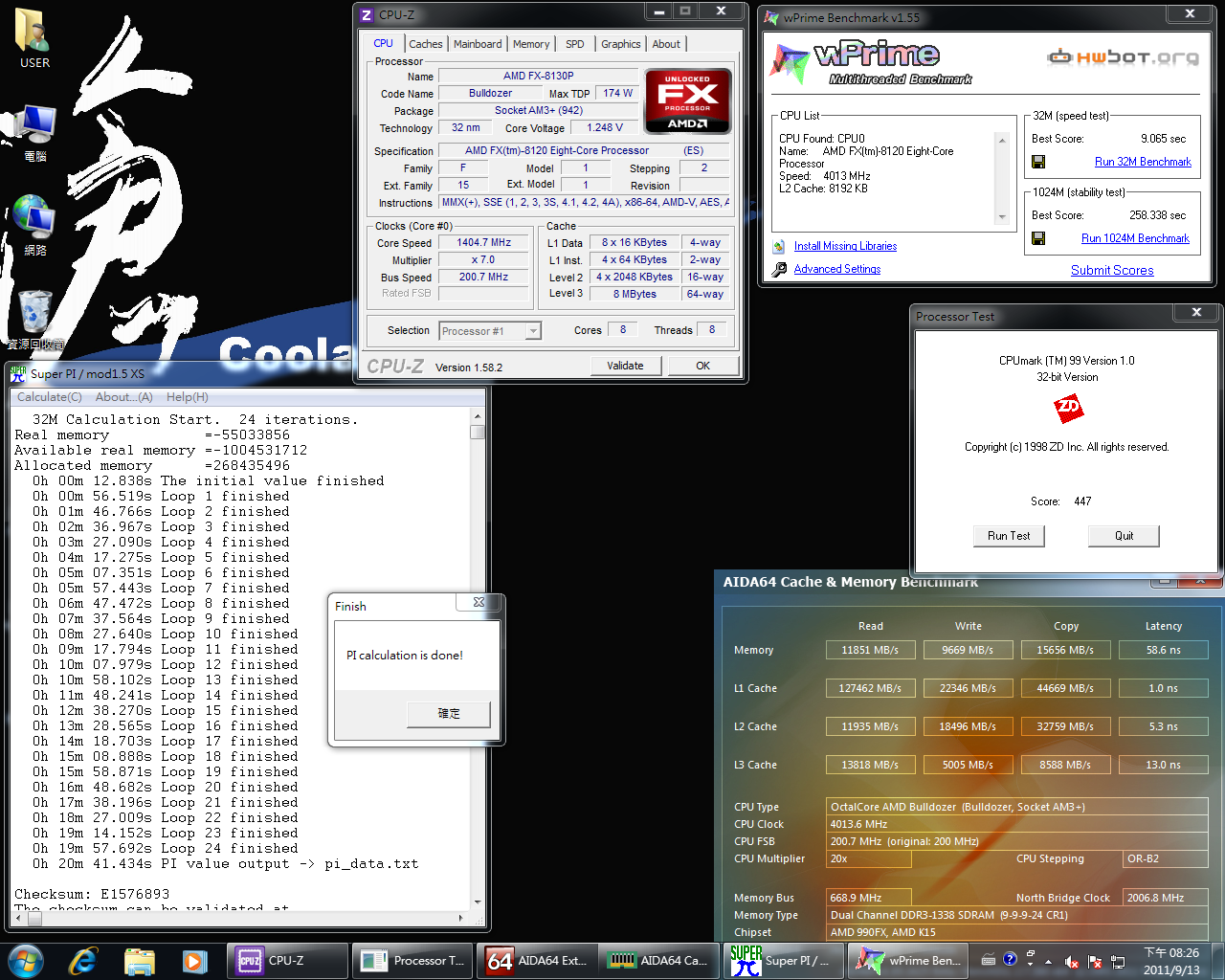Open Windows Media Player taskbar icon

click(194, 961)
